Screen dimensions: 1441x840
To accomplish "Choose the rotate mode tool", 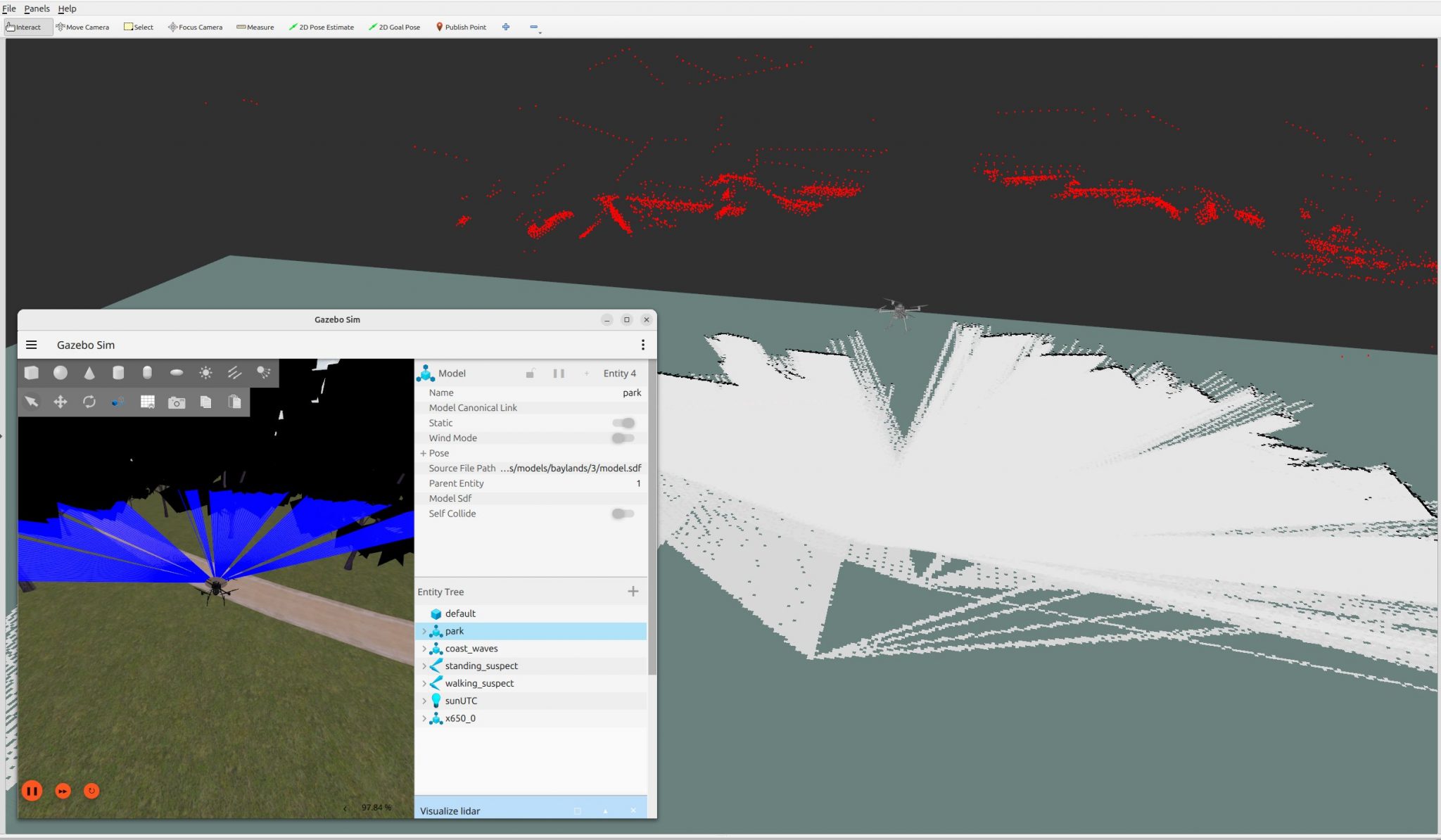I will coord(89,402).
